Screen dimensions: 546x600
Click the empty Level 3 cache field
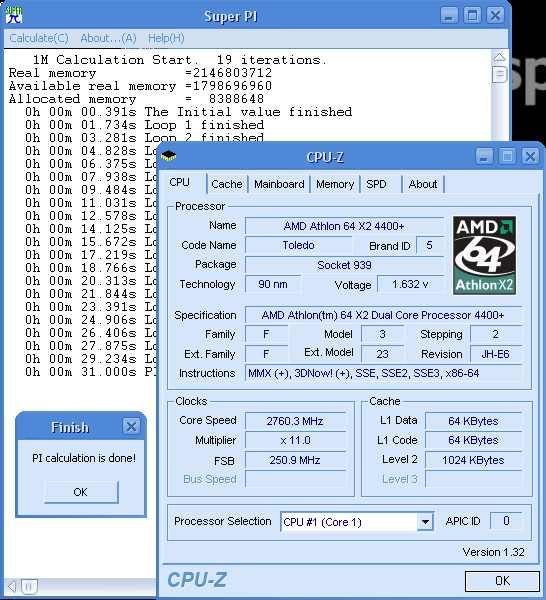[x=473, y=479]
